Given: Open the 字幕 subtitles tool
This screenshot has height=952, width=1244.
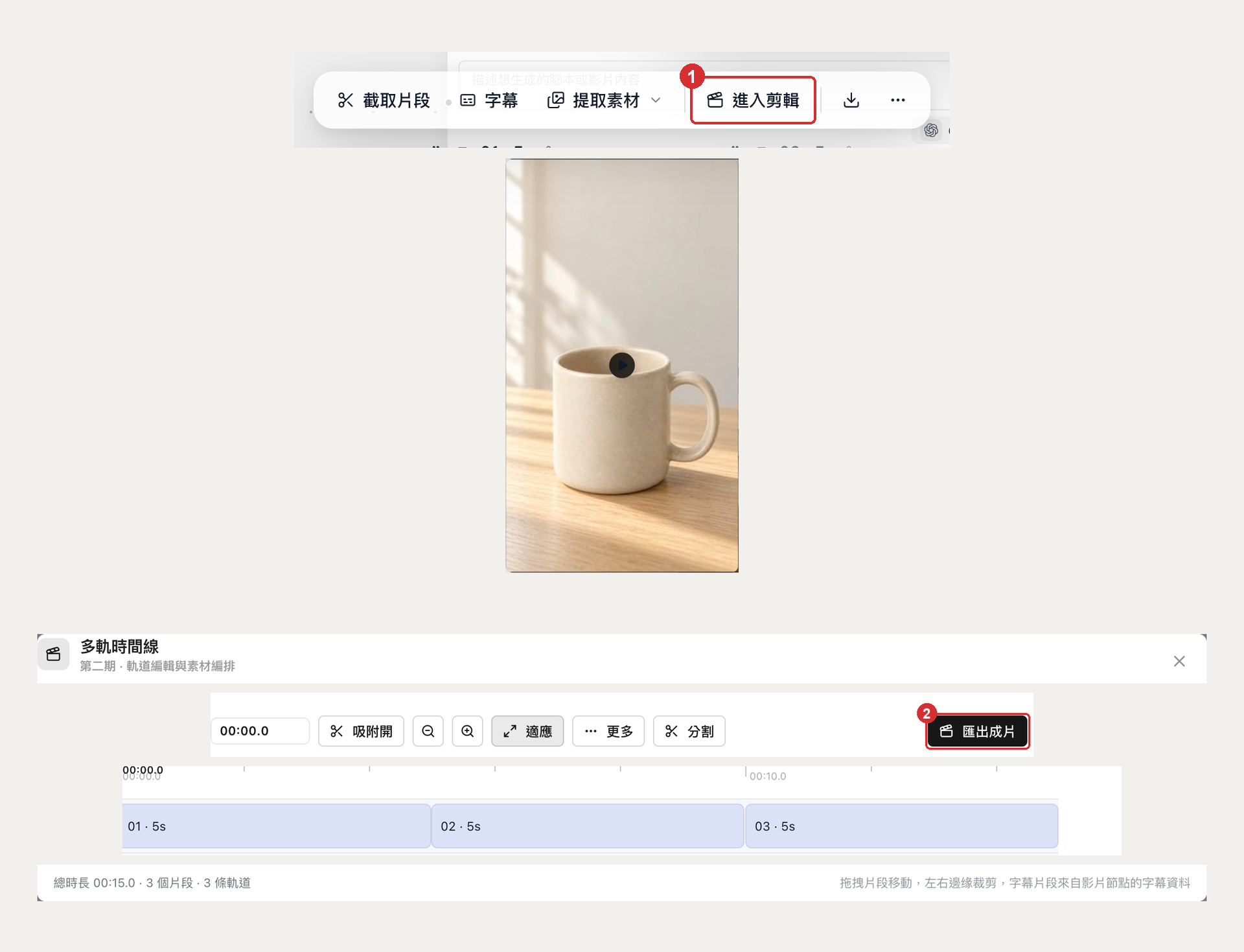Looking at the screenshot, I should pos(489,100).
